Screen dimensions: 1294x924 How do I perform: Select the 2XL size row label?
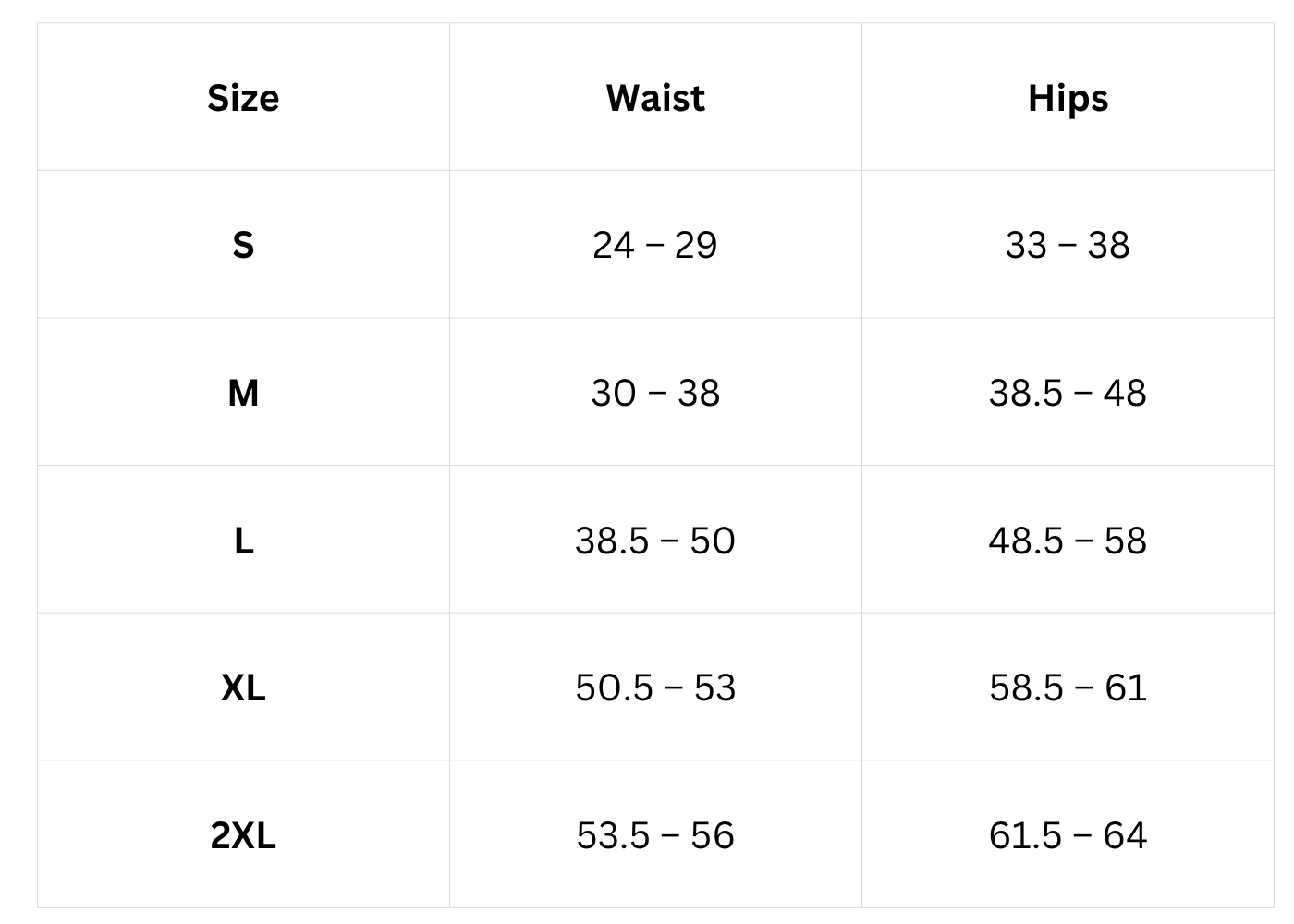pos(243,835)
